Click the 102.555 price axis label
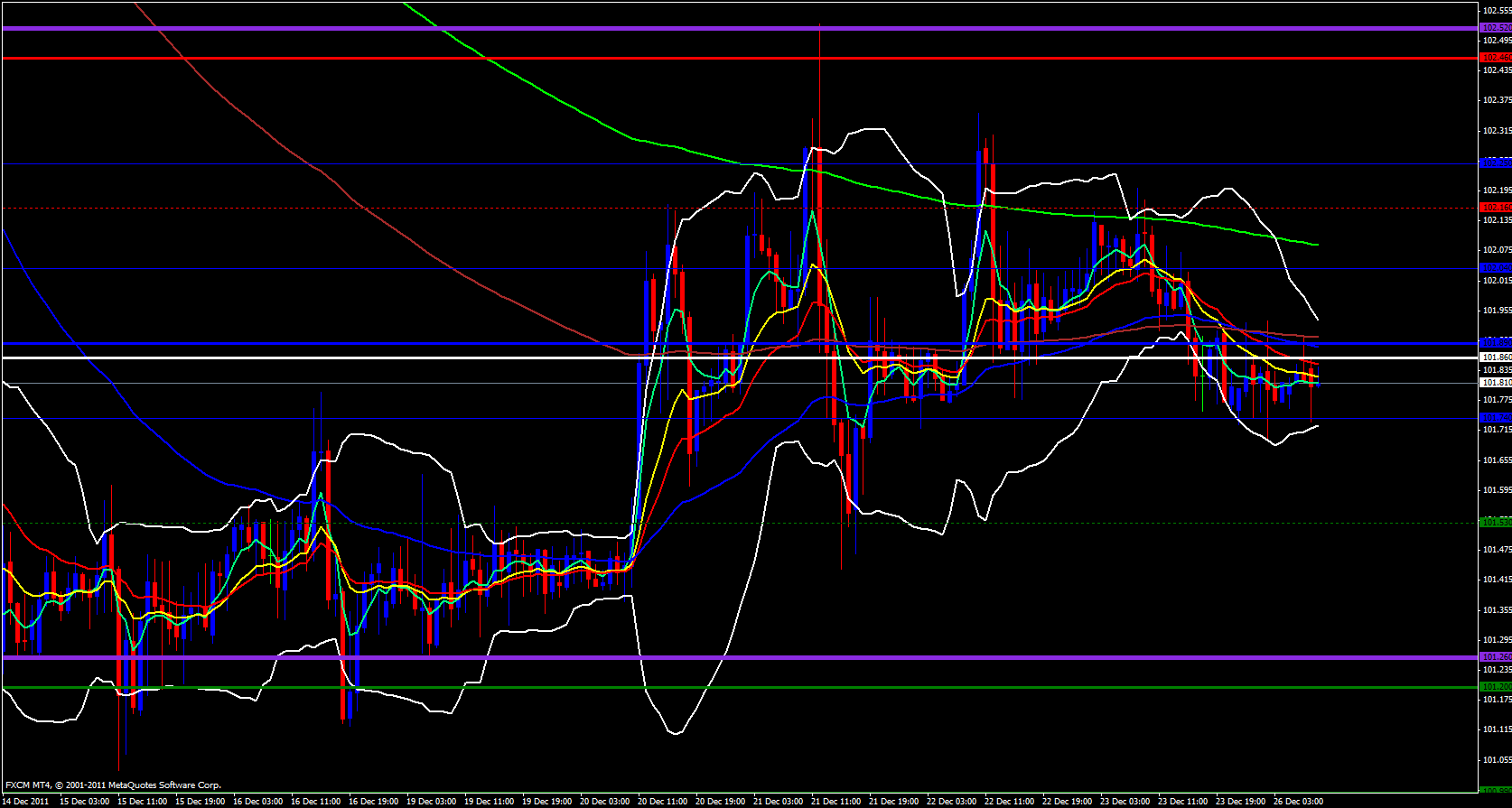Screen dimensions: 1512x808 [x=1497, y=11]
